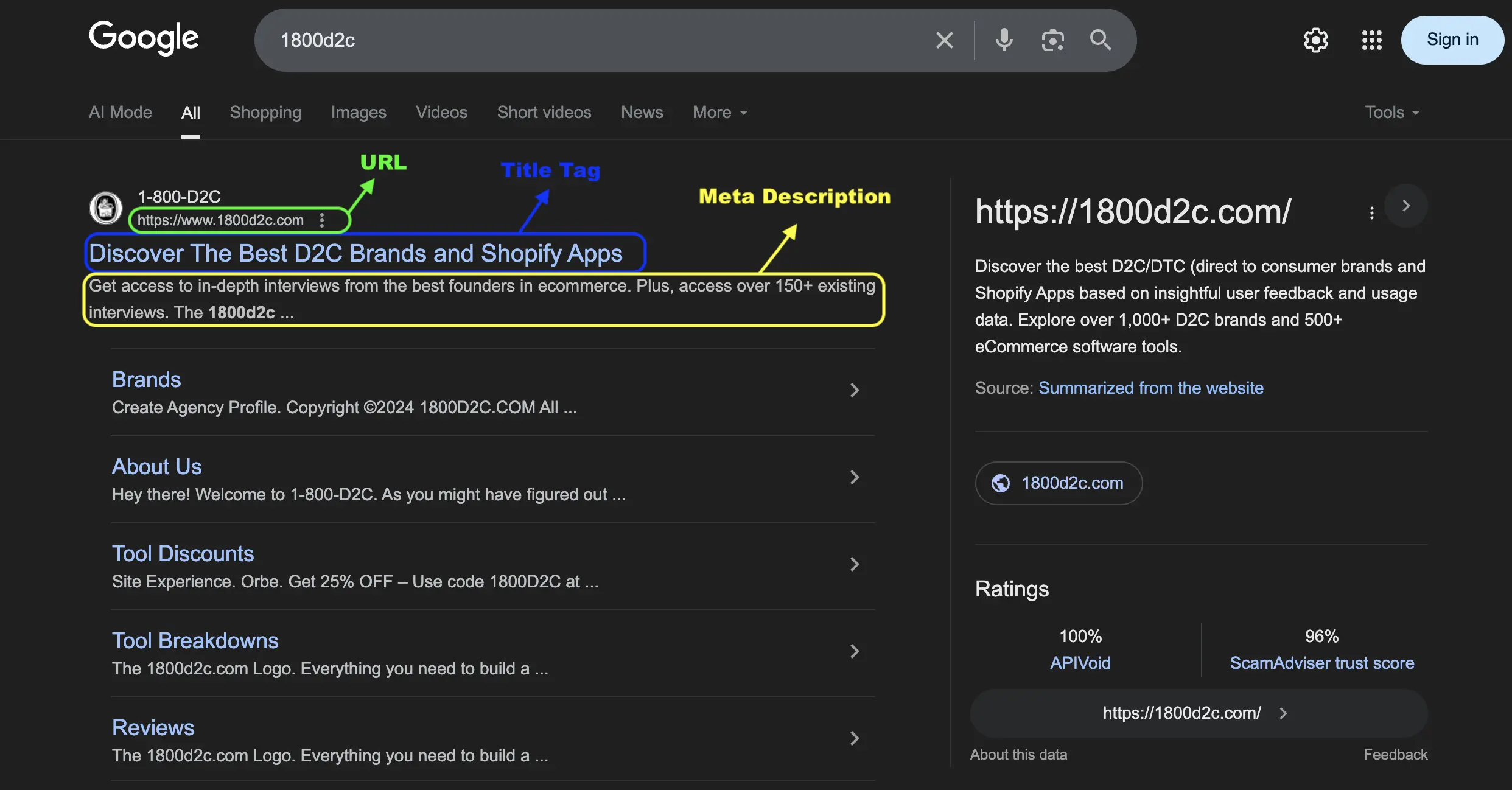Open the settings gear icon
This screenshot has height=790, width=1512.
[1315, 40]
